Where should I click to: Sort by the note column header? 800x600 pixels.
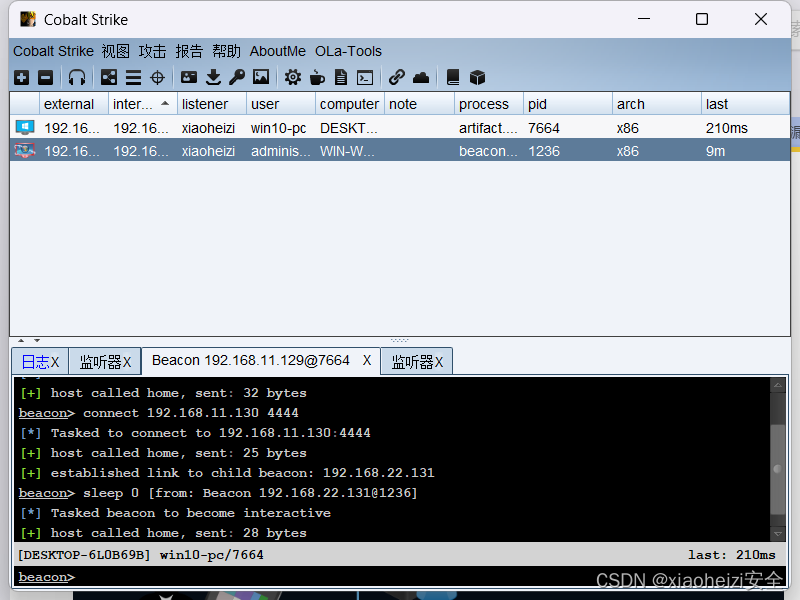click(419, 104)
